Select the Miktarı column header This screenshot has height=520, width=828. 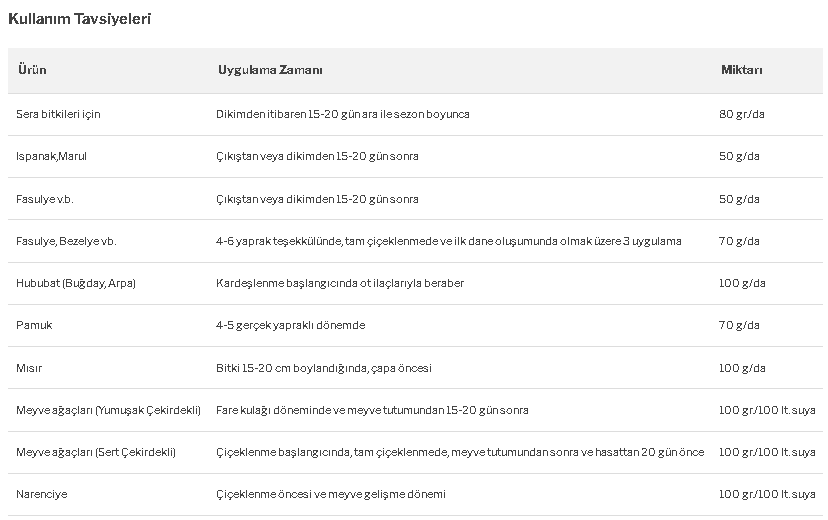pyautogui.click(x=742, y=70)
